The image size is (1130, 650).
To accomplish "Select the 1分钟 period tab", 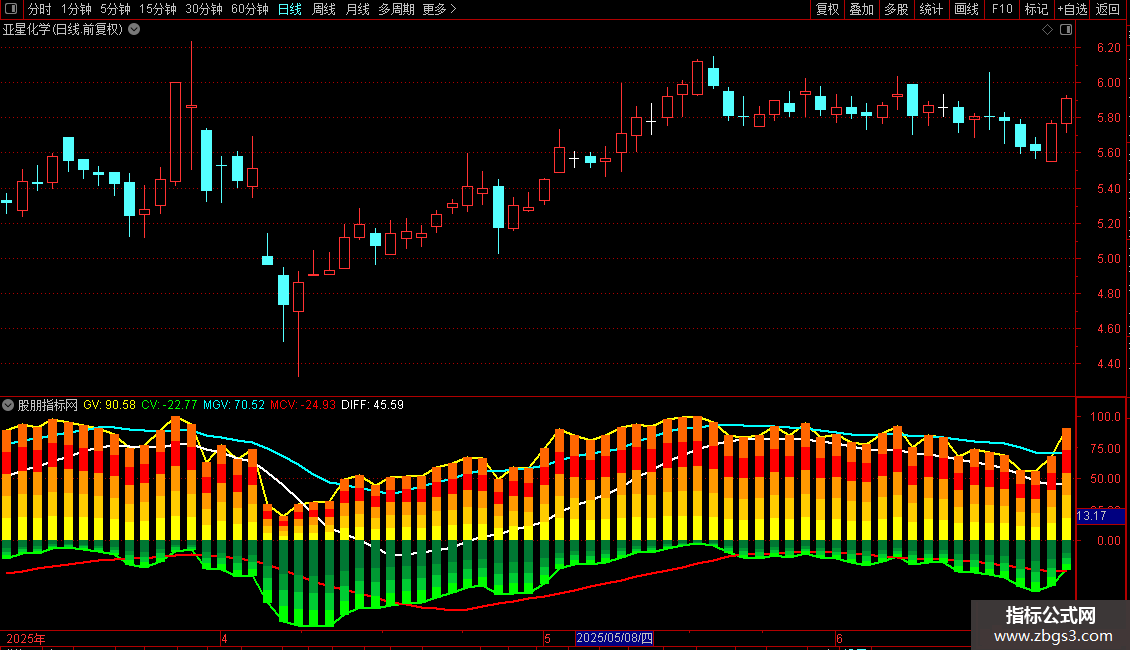I will tap(76, 9).
